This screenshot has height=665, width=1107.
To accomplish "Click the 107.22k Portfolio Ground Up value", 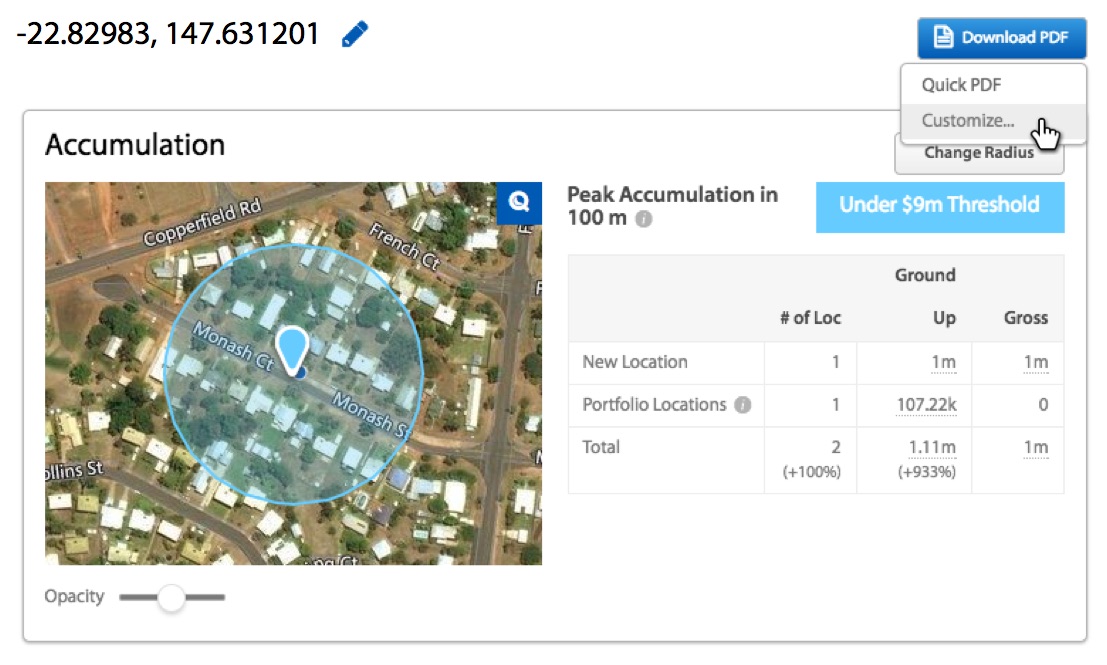I will click(x=926, y=405).
